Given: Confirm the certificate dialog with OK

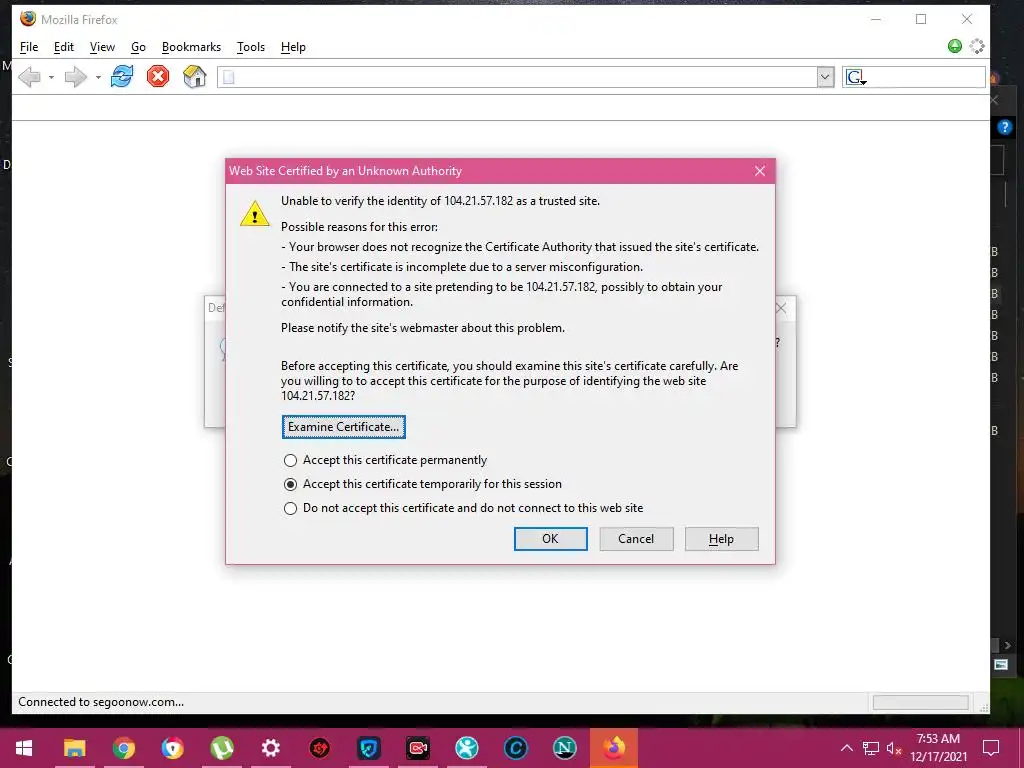Looking at the screenshot, I should coord(551,539).
